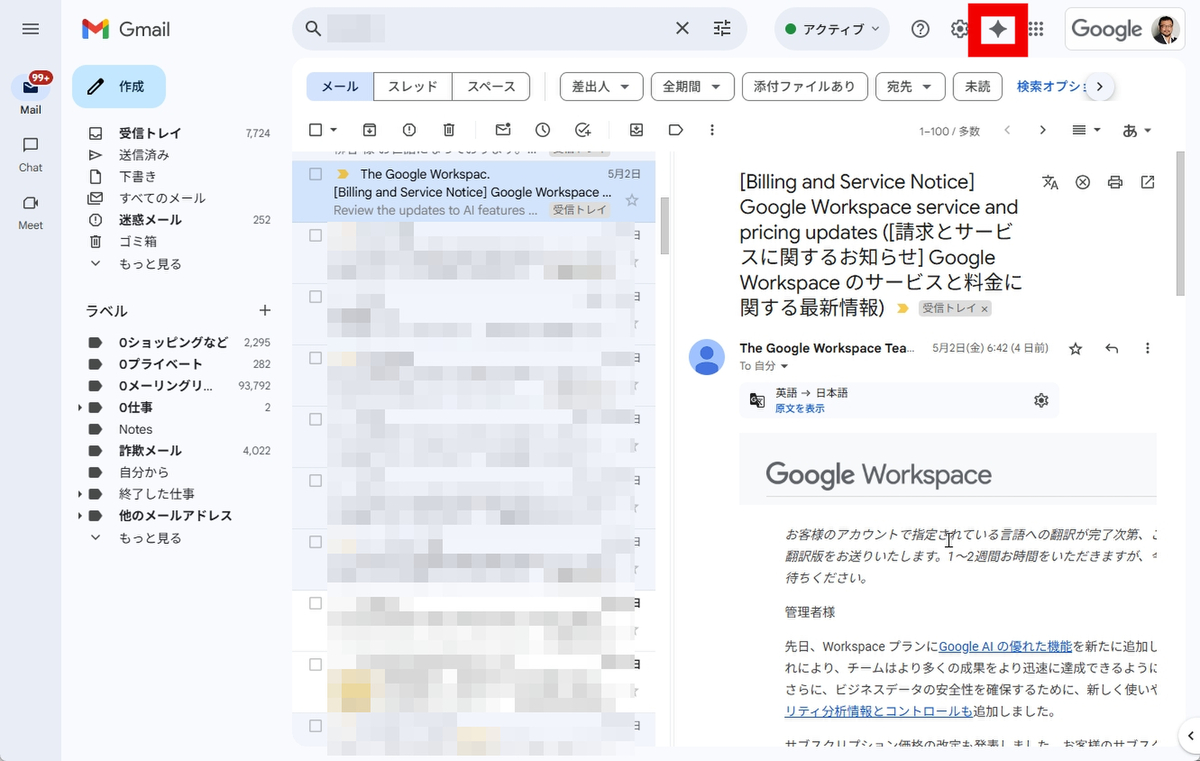1200x761 pixels.
Task: Expand the 他のメールアドレス label
Action: (x=80, y=516)
